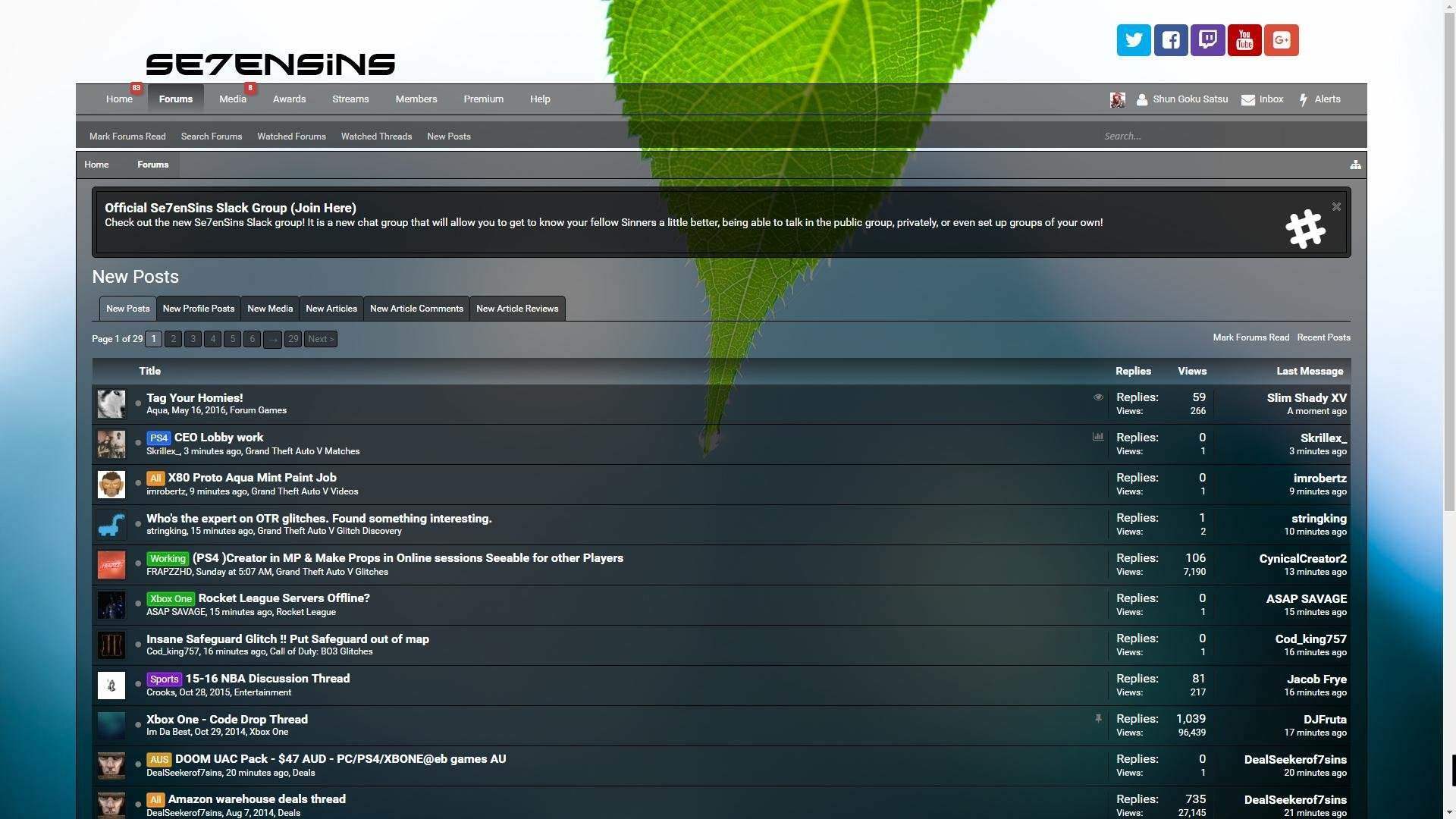1456x819 pixels.
Task: Go to page 5 of results
Action: pyautogui.click(x=233, y=339)
